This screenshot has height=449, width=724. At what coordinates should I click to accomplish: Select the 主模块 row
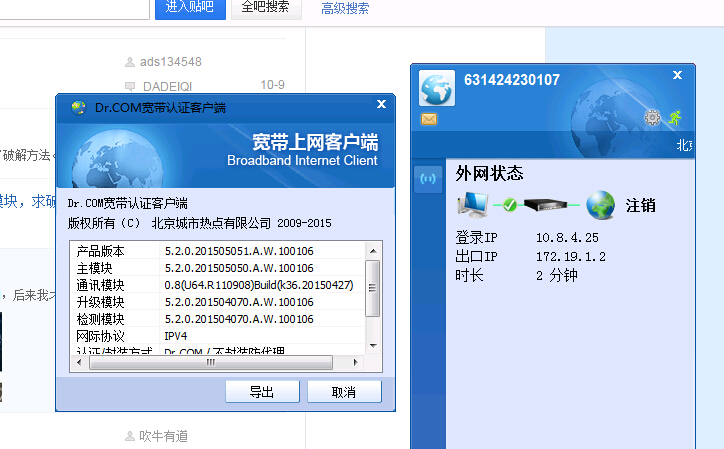pos(217,268)
